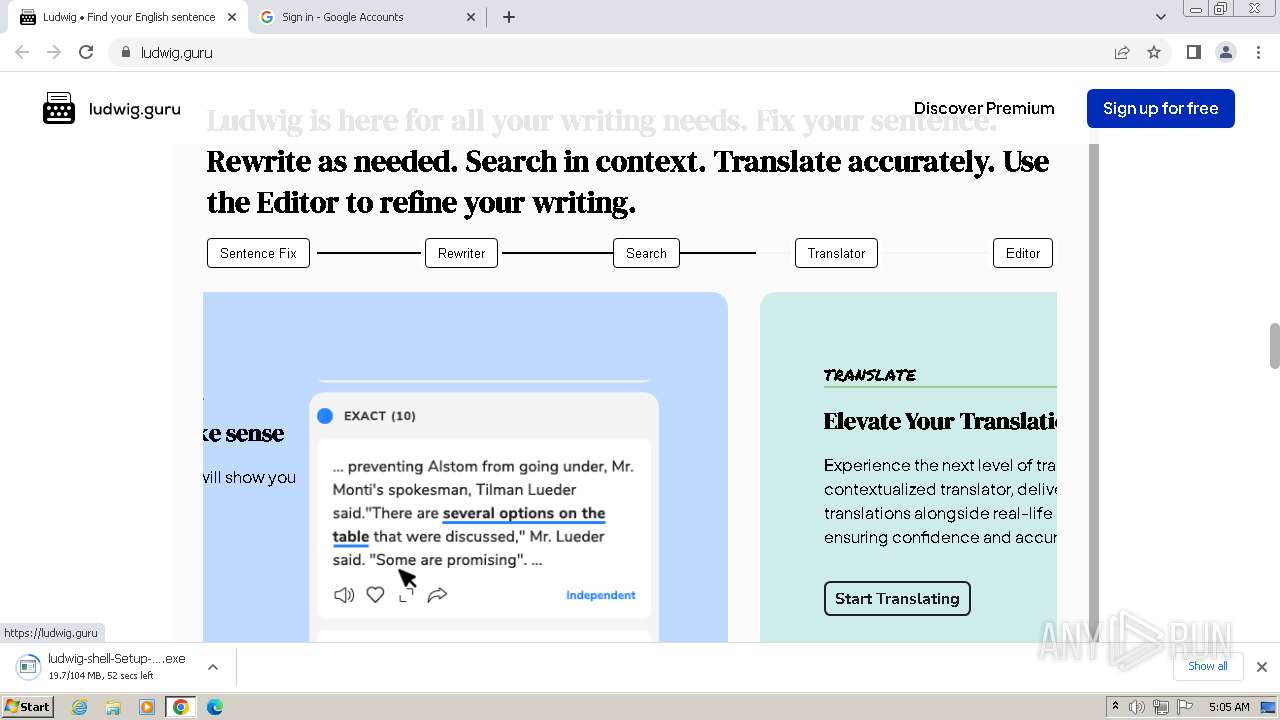Click ludwig.guru site name in header

click(134, 109)
